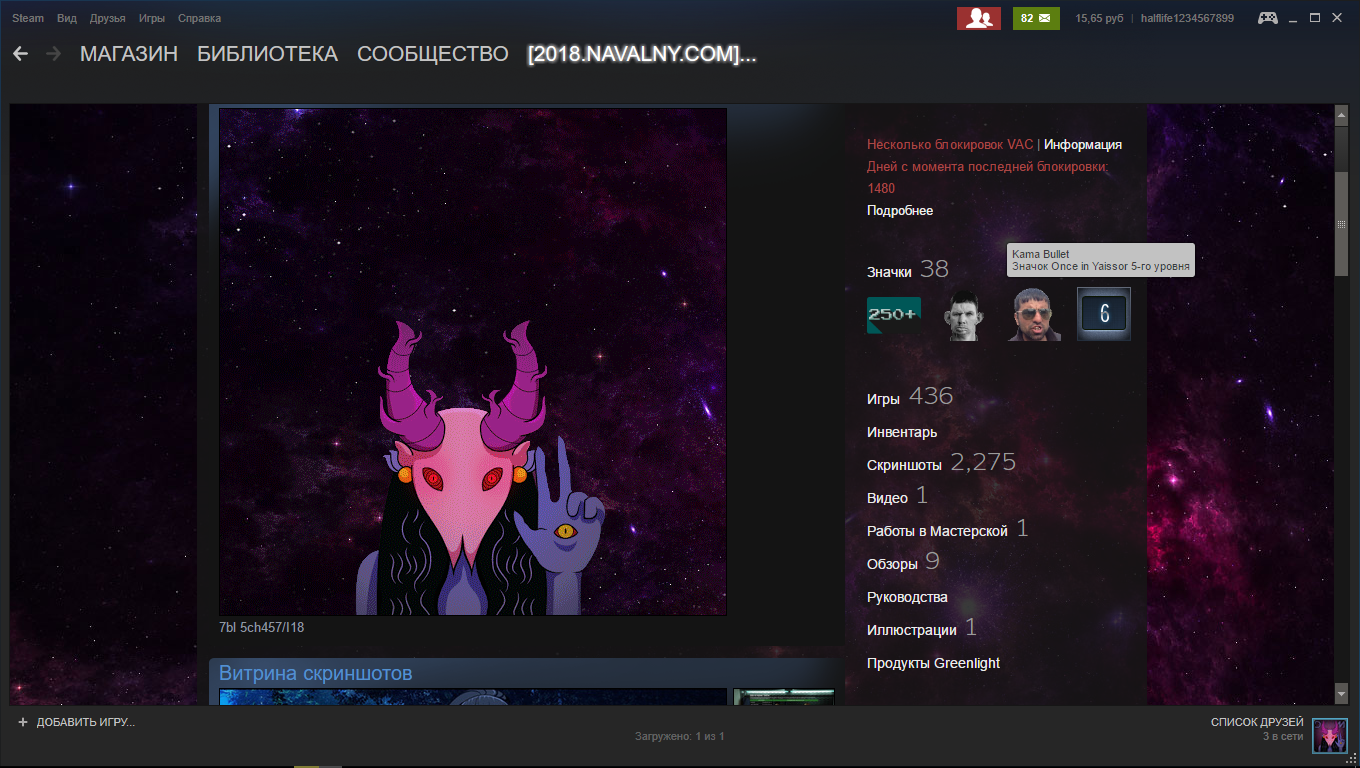Open the green inbox with 82 messages
The width and height of the screenshot is (1360, 768).
(x=1036, y=18)
